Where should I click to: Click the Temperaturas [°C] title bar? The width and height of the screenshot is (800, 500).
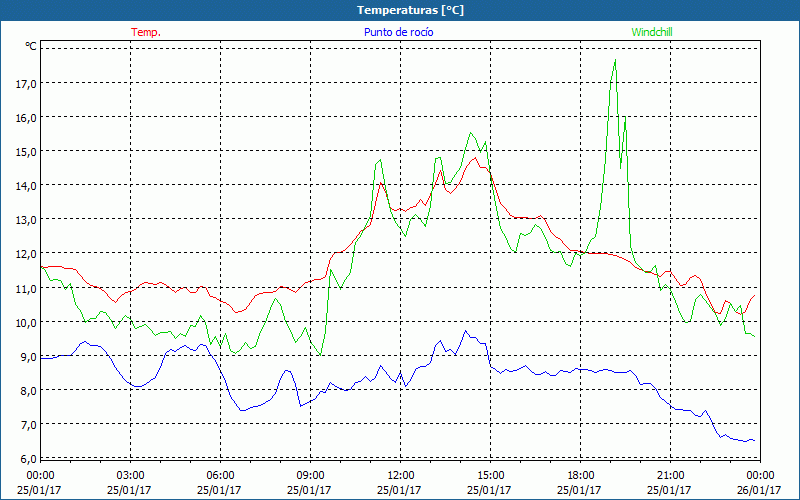coord(400,10)
